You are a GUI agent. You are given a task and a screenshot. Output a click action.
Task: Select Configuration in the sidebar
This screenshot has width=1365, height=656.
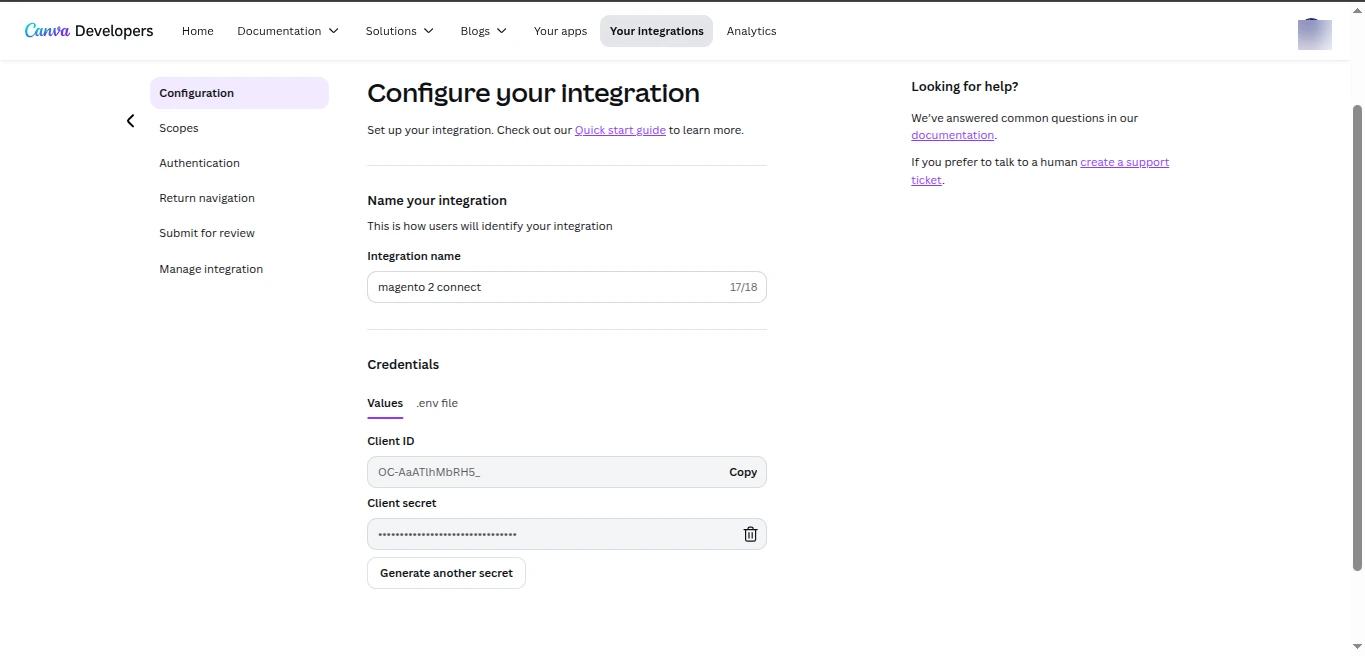[x=239, y=93]
